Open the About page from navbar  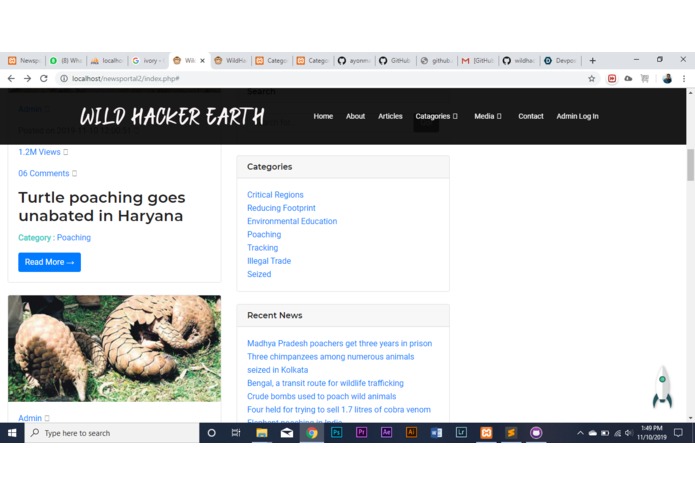click(x=355, y=116)
